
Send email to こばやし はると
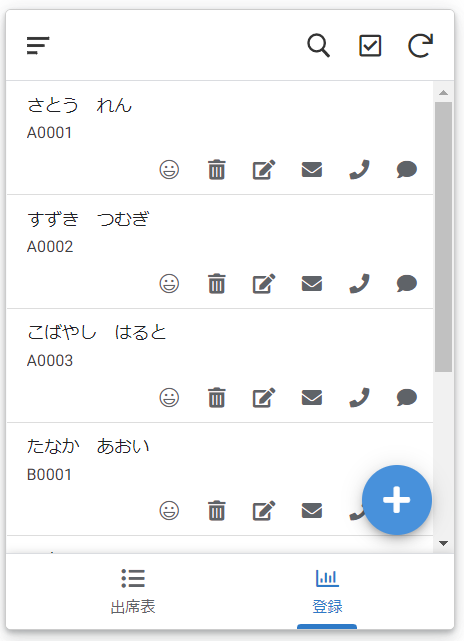coord(312,397)
